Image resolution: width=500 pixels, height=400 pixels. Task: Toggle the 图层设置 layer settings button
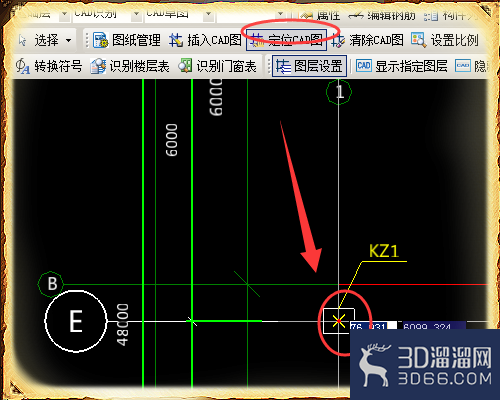tap(309, 66)
